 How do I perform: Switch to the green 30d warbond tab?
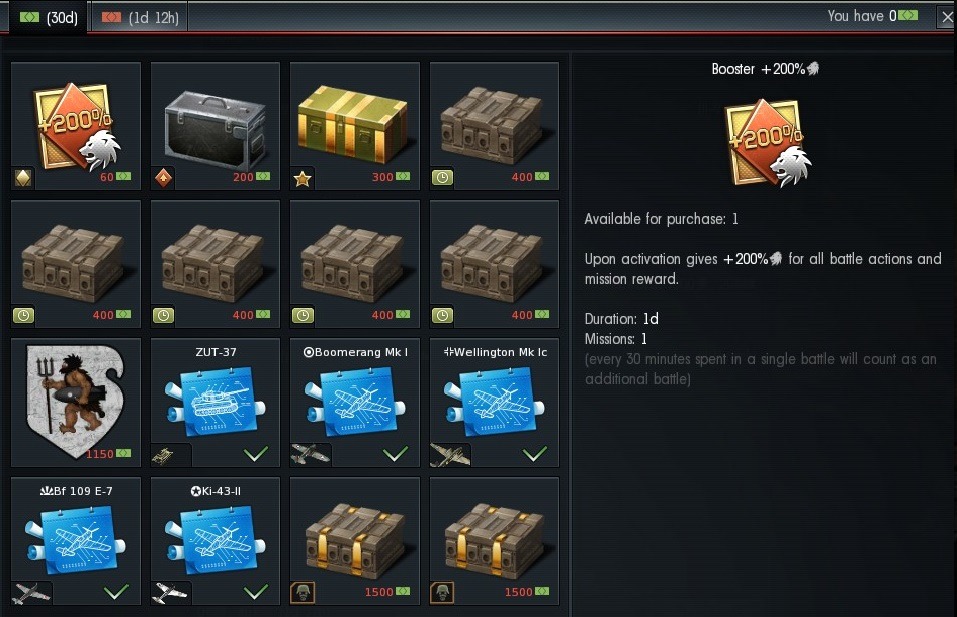pyautogui.click(x=48, y=17)
